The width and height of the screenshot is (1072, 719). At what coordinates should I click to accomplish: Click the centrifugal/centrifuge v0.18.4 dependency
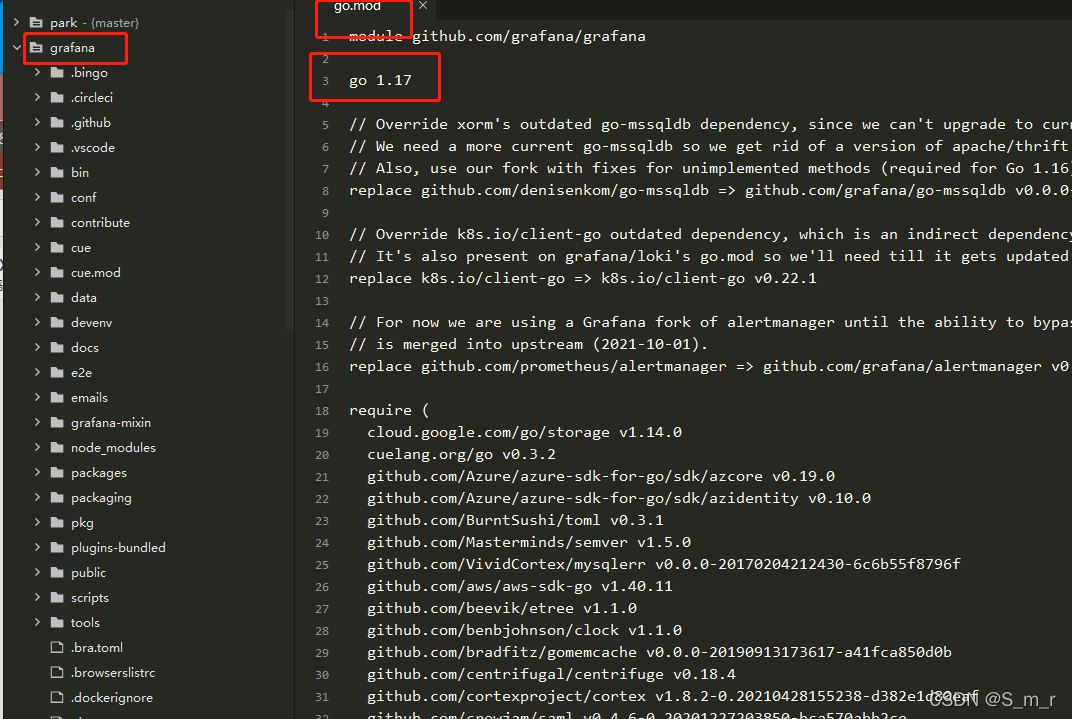[551, 675]
